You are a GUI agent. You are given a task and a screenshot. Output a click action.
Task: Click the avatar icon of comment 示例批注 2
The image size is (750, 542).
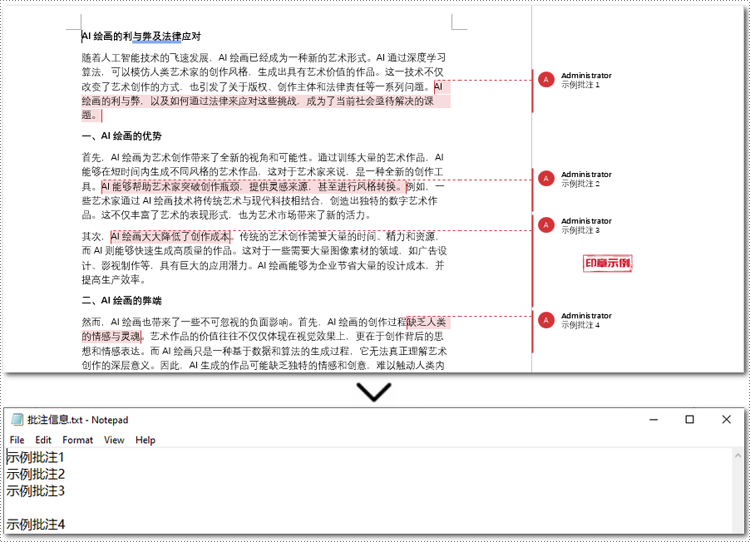546,178
